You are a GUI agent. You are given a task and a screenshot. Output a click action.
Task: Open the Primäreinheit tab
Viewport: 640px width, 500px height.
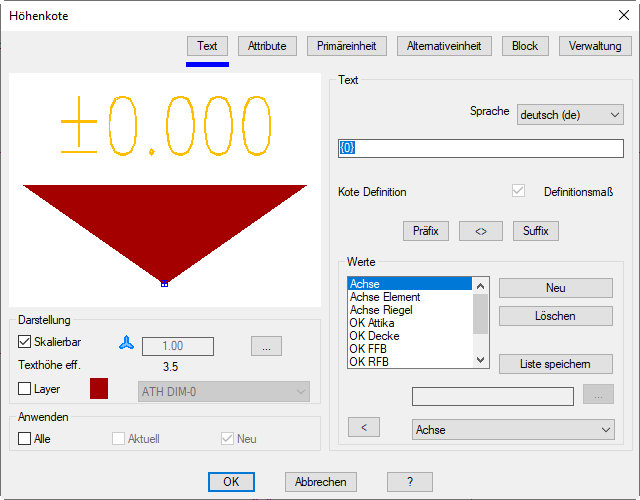tap(347, 46)
